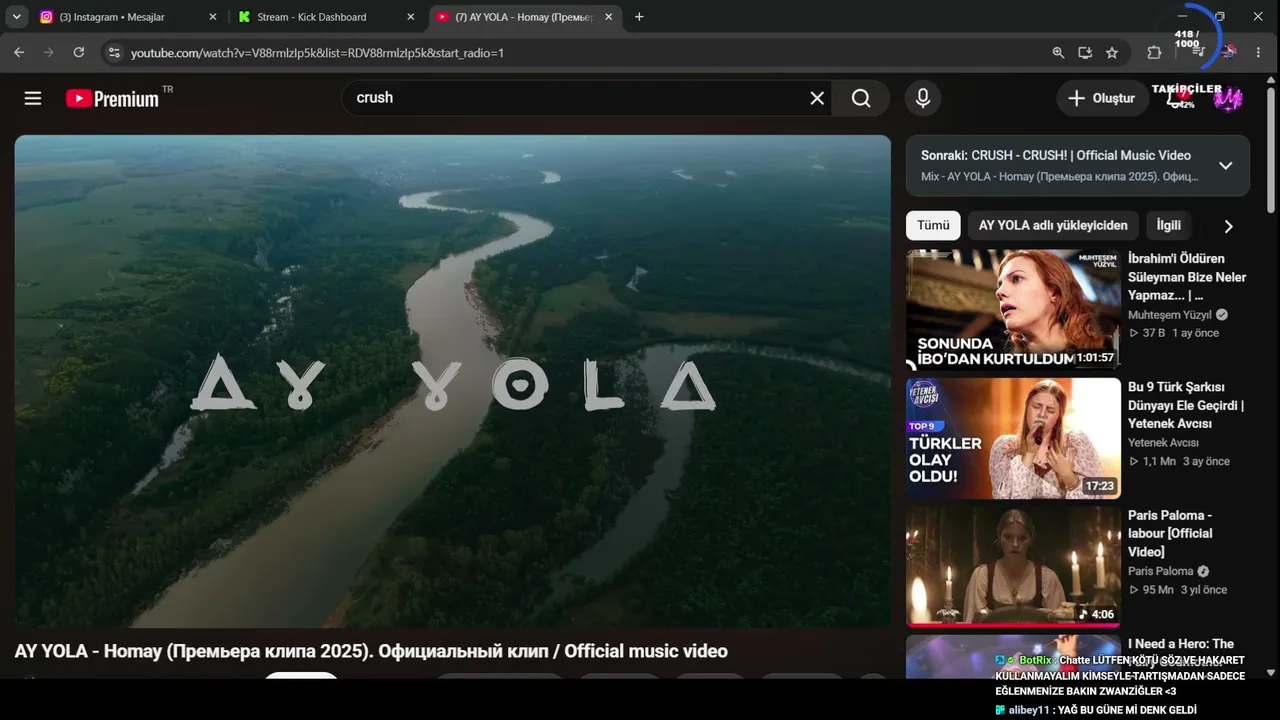The width and height of the screenshot is (1280, 720).
Task: Open the install app icon in address bar
Action: coord(1085,53)
